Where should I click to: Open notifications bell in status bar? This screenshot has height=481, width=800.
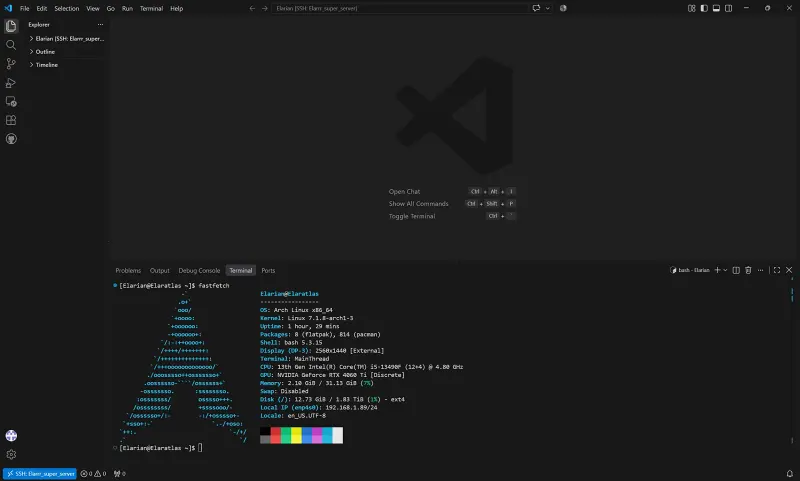[789, 473]
